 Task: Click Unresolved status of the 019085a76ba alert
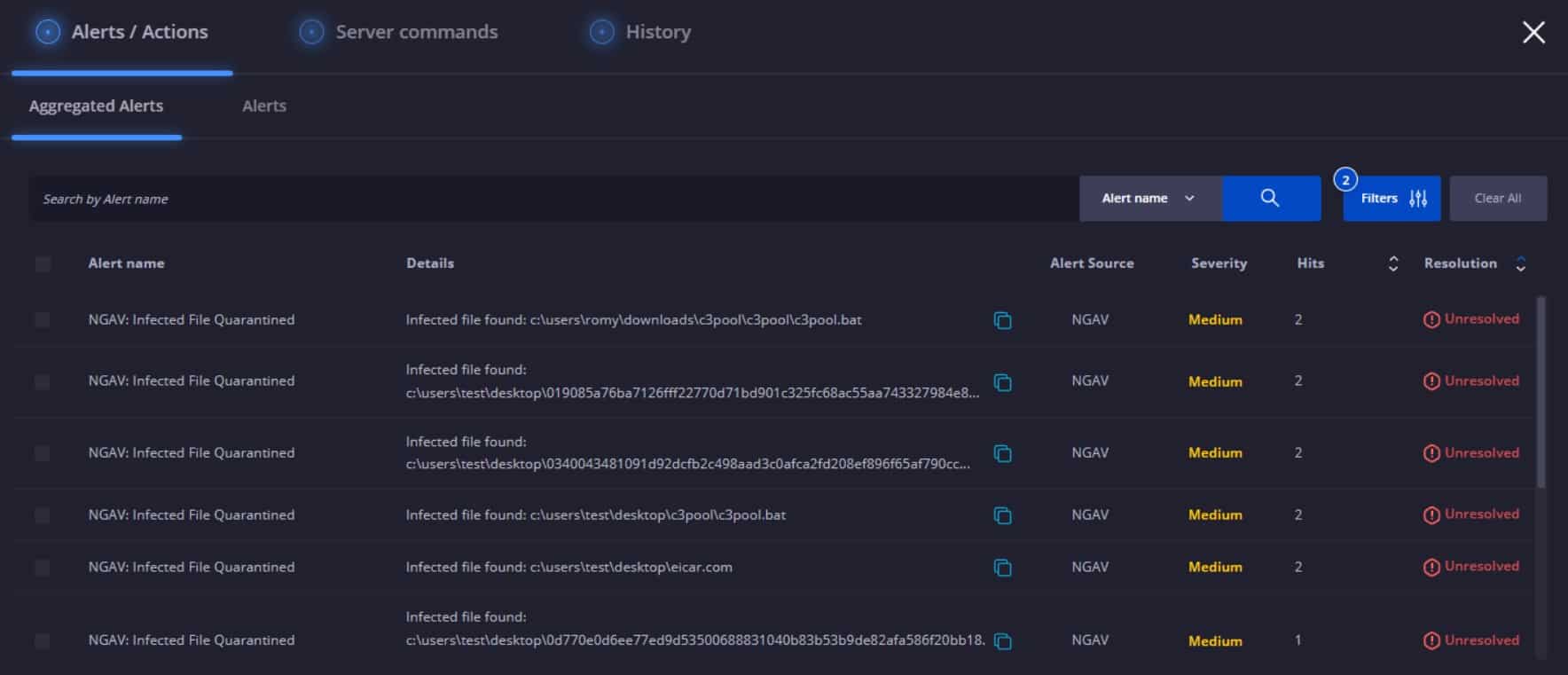1471,381
